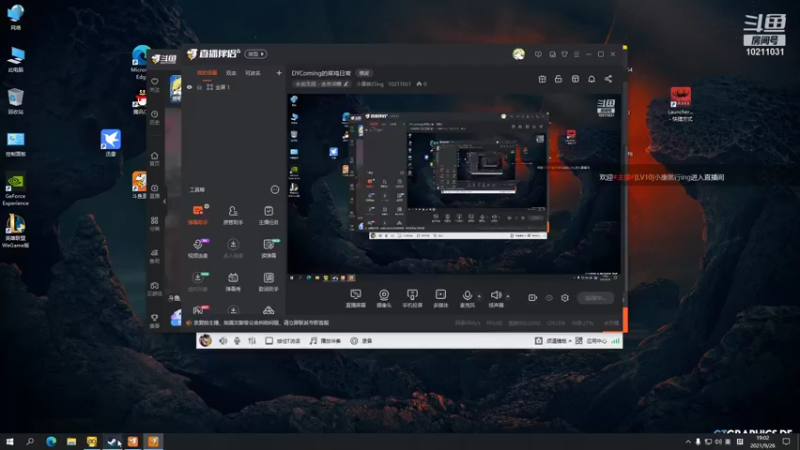
Task: Mute the microphone 麦克风 icon
Action: (x=467, y=295)
